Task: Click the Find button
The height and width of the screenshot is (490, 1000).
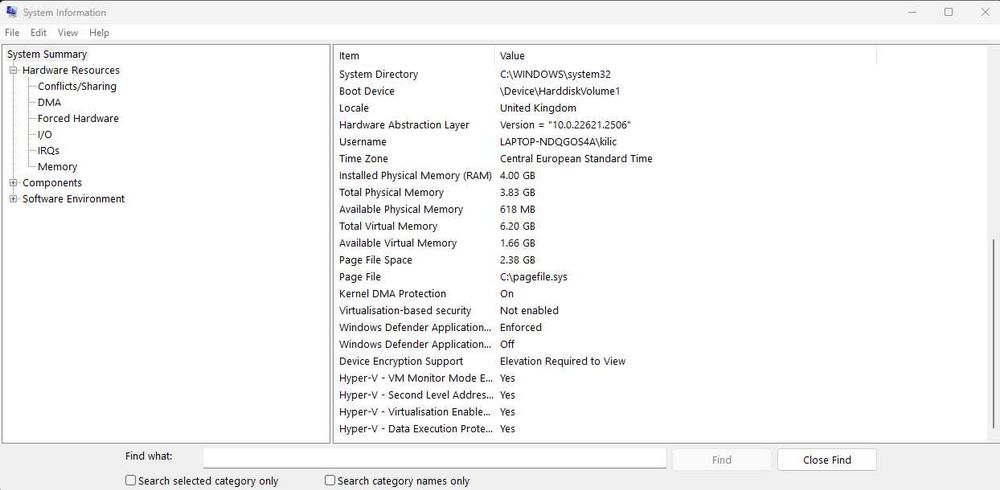Action: pos(721,459)
